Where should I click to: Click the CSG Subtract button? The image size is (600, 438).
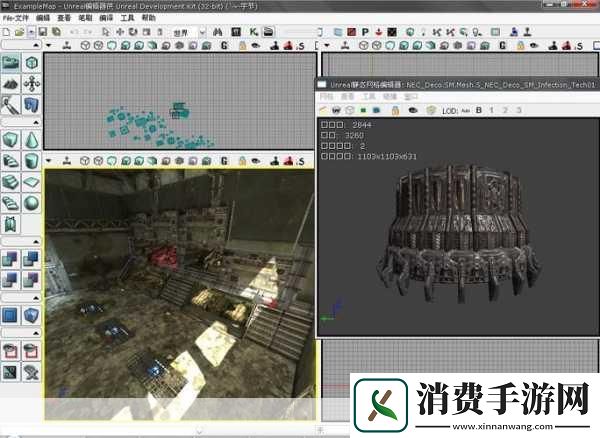[x=31, y=259]
